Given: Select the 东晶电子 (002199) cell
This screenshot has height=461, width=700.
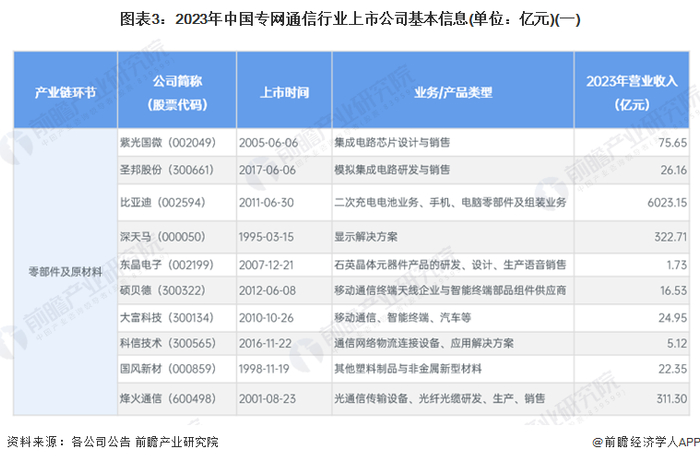Looking at the screenshot, I should pyautogui.click(x=177, y=265).
